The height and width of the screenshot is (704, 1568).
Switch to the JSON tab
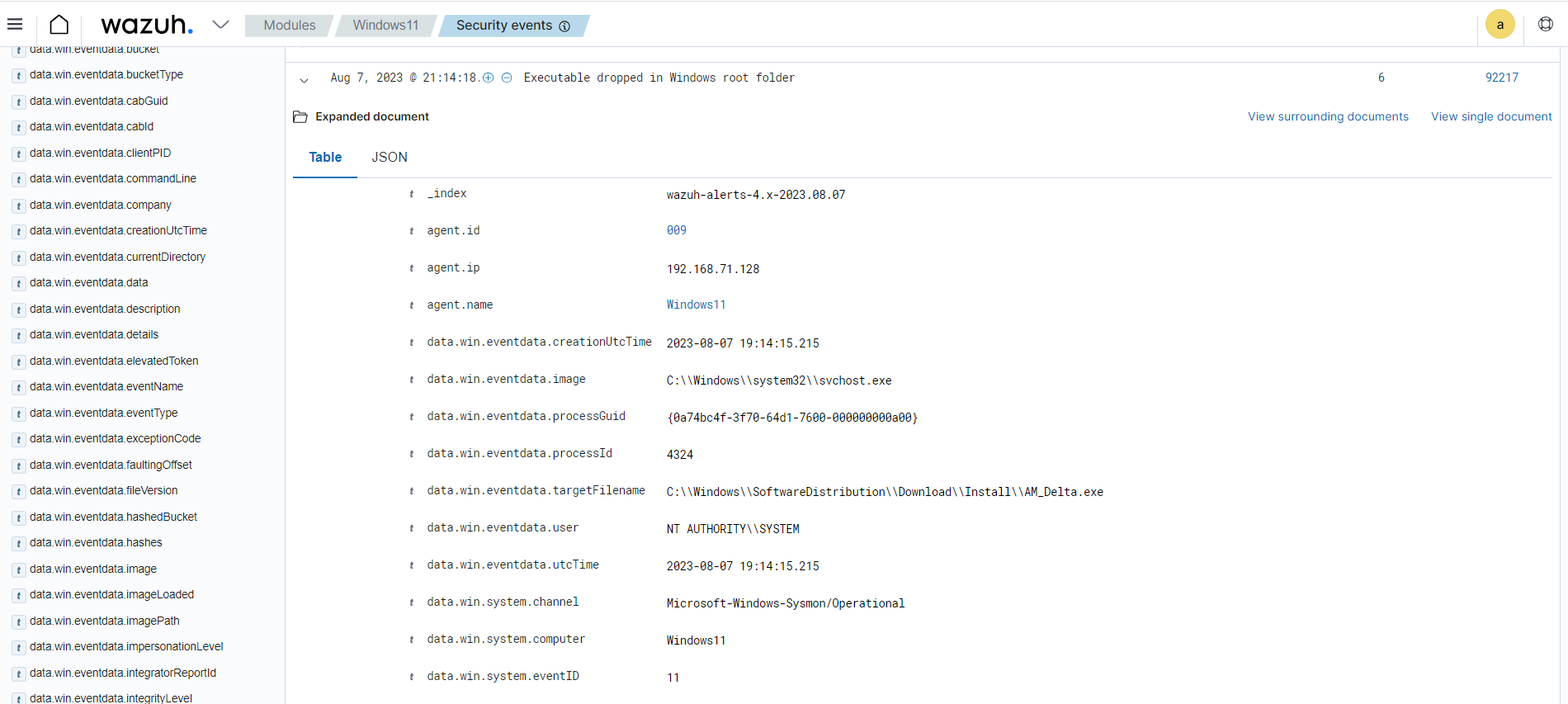point(390,157)
